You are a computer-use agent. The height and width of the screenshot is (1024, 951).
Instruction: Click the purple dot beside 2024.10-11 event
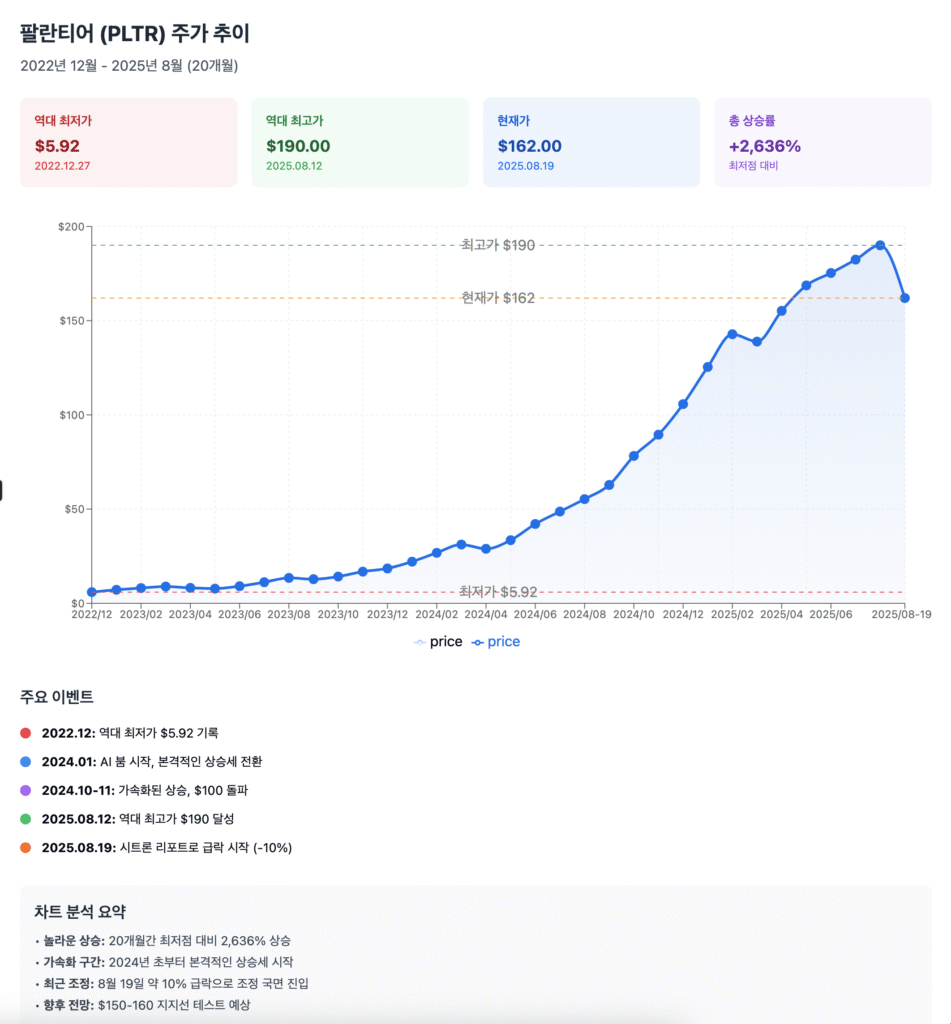25,790
